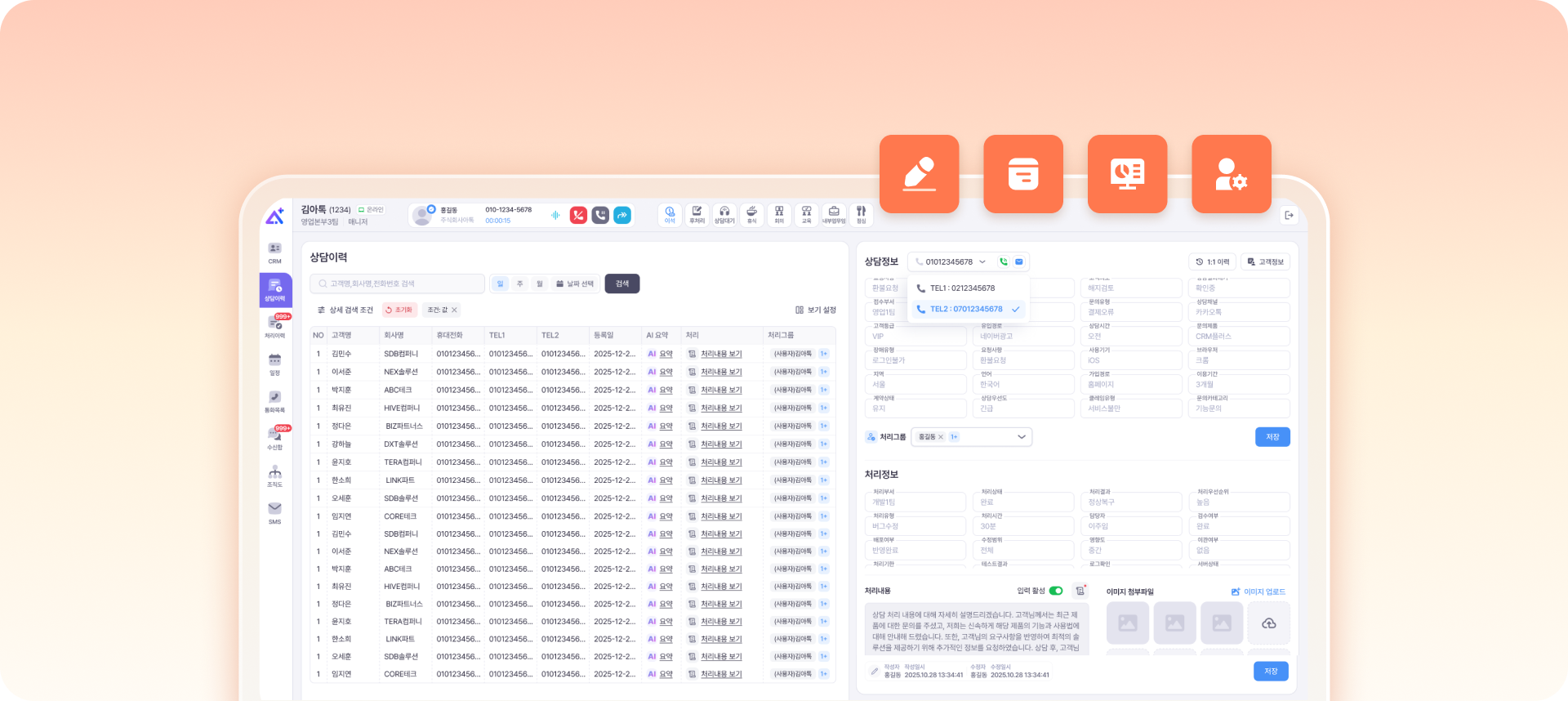
Task: Click the orange monitor chart feature icon
Action: coord(1128,174)
